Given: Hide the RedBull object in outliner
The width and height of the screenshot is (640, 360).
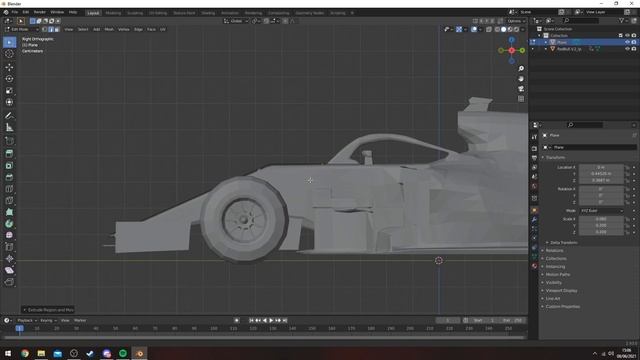Looking at the screenshot, I should pyautogui.click(x=627, y=49).
